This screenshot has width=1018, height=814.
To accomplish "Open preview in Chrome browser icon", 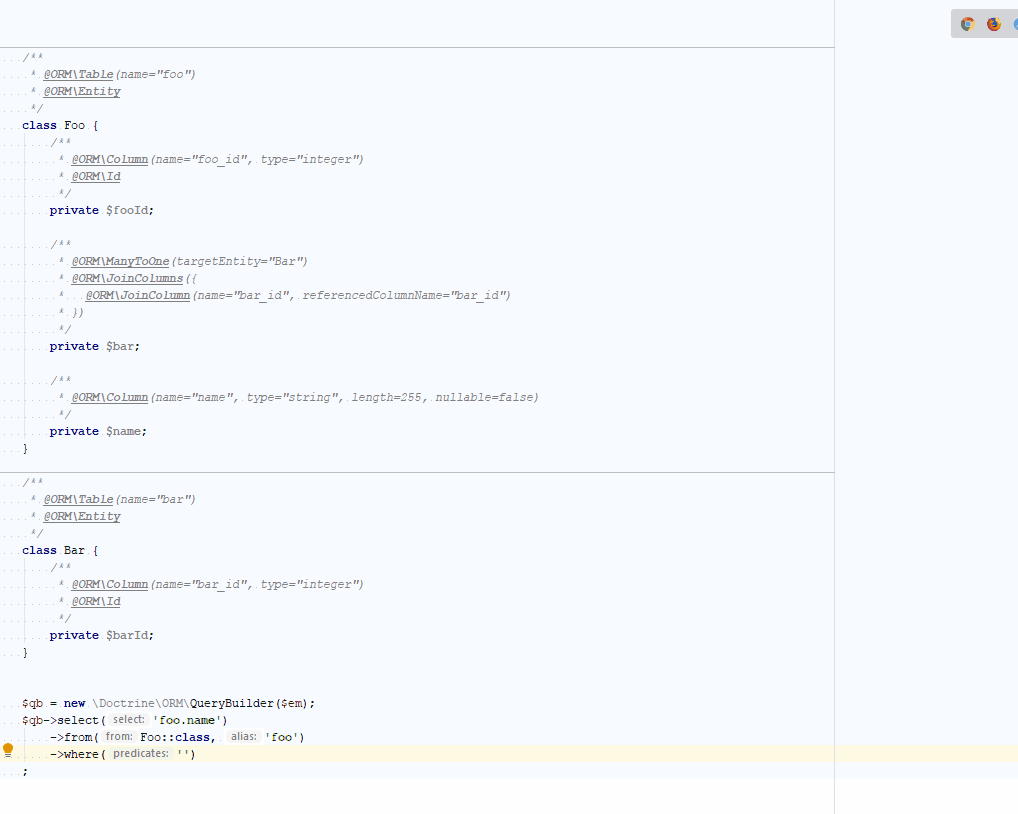I will tap(967, 24).
